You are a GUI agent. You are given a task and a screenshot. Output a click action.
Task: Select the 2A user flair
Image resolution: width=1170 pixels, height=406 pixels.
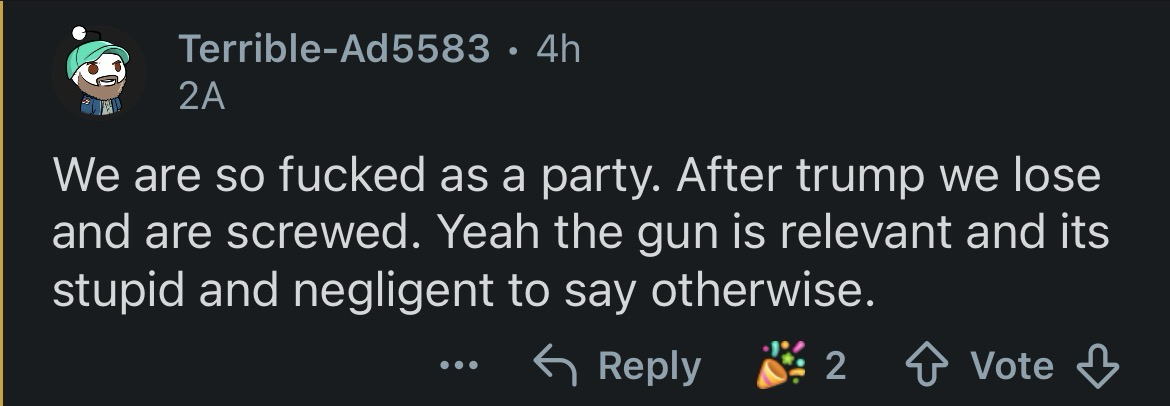coord(201,97)
